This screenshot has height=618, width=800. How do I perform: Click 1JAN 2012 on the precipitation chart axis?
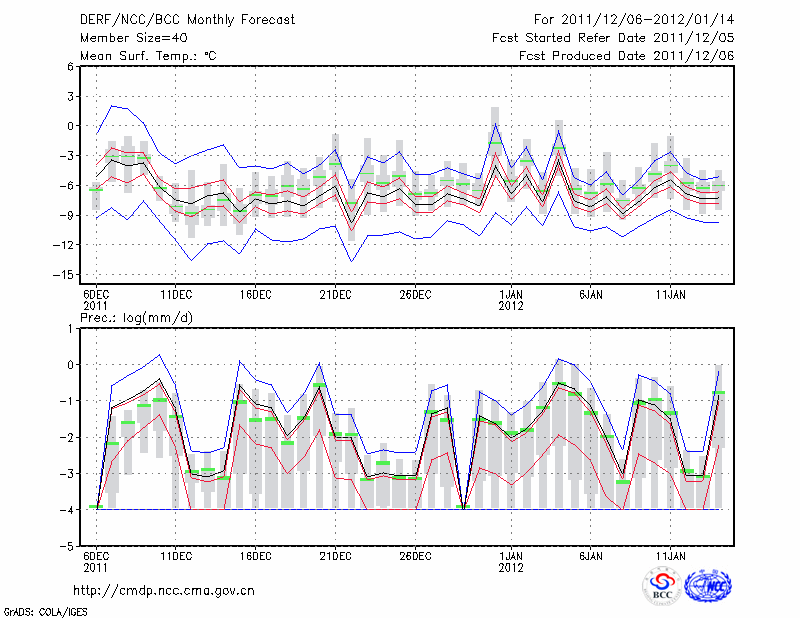click(x=511, y=560)
